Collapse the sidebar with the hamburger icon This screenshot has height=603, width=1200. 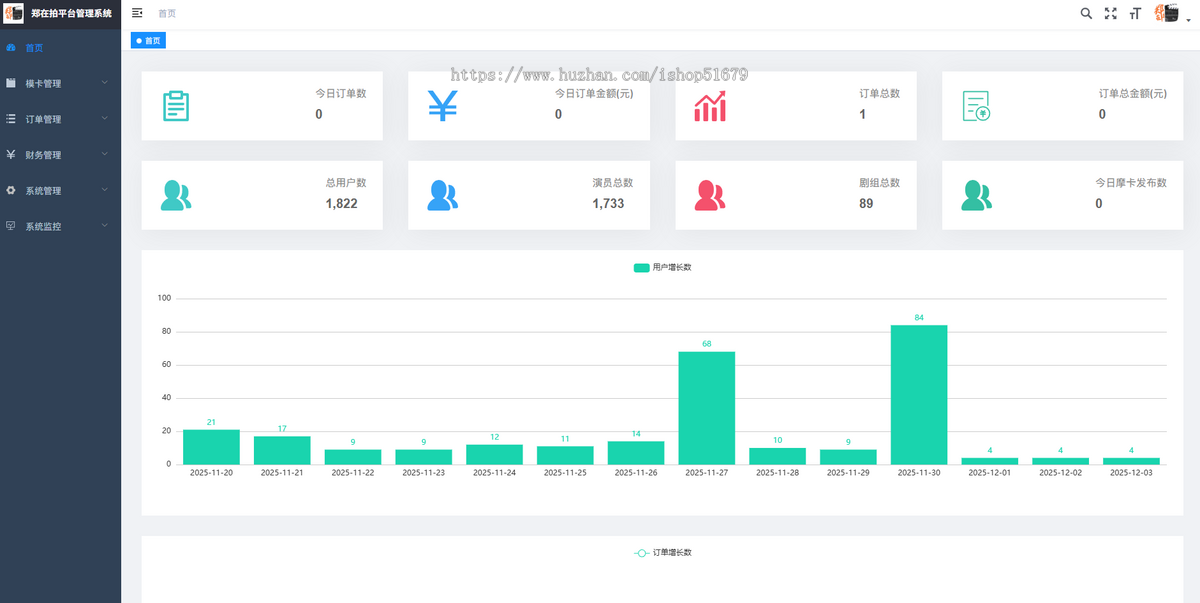coord(137,13)
